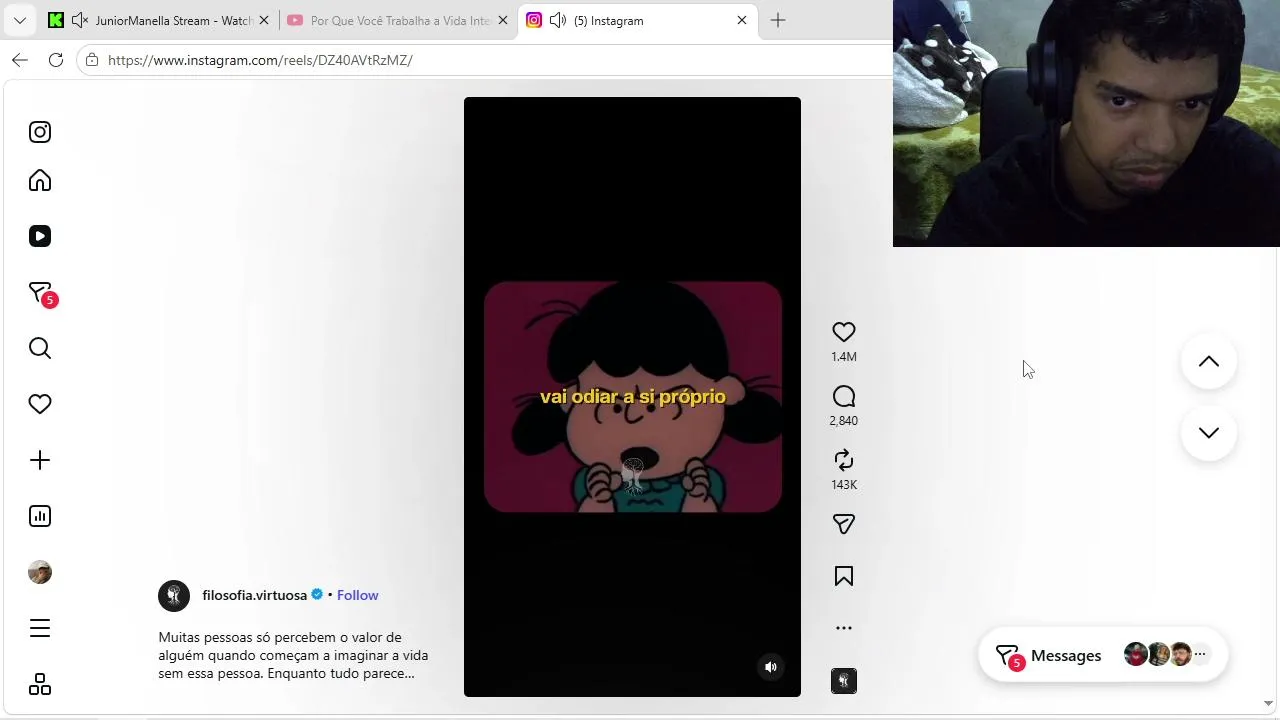Close the JuniorManella Stream tab

coord(264,20)
